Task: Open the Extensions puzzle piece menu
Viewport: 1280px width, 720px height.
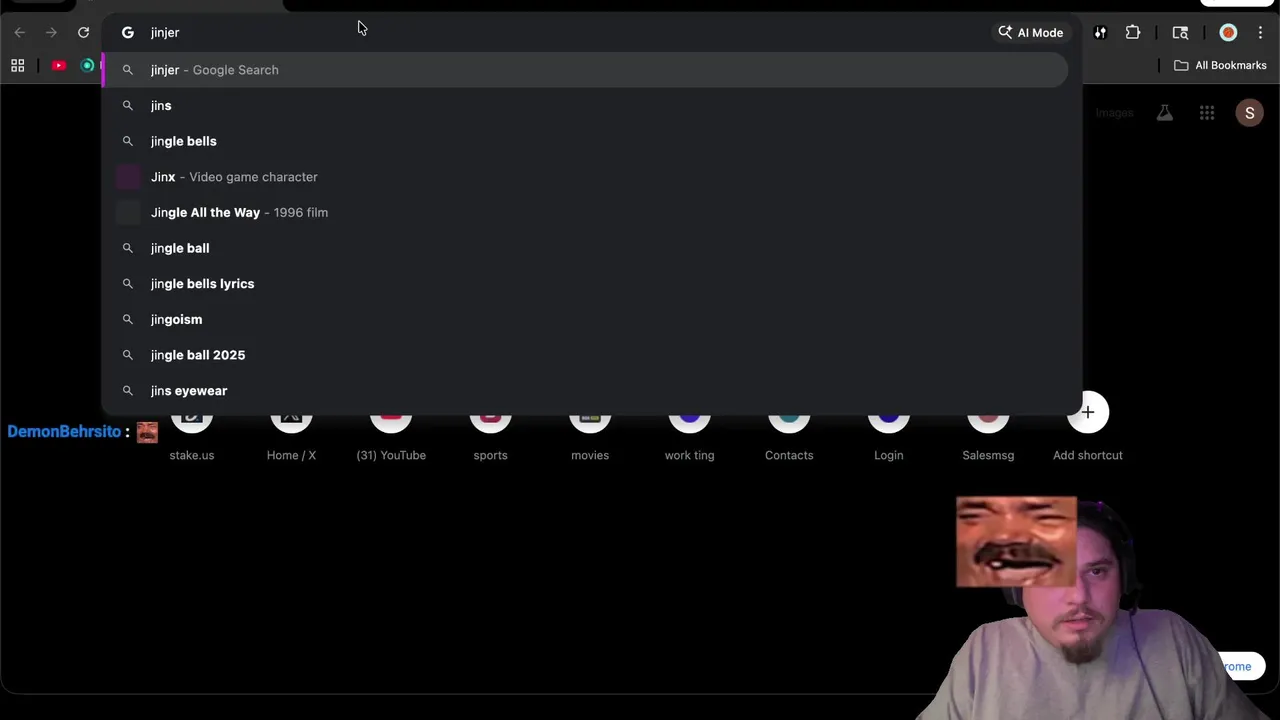Action: point(1133,33)
